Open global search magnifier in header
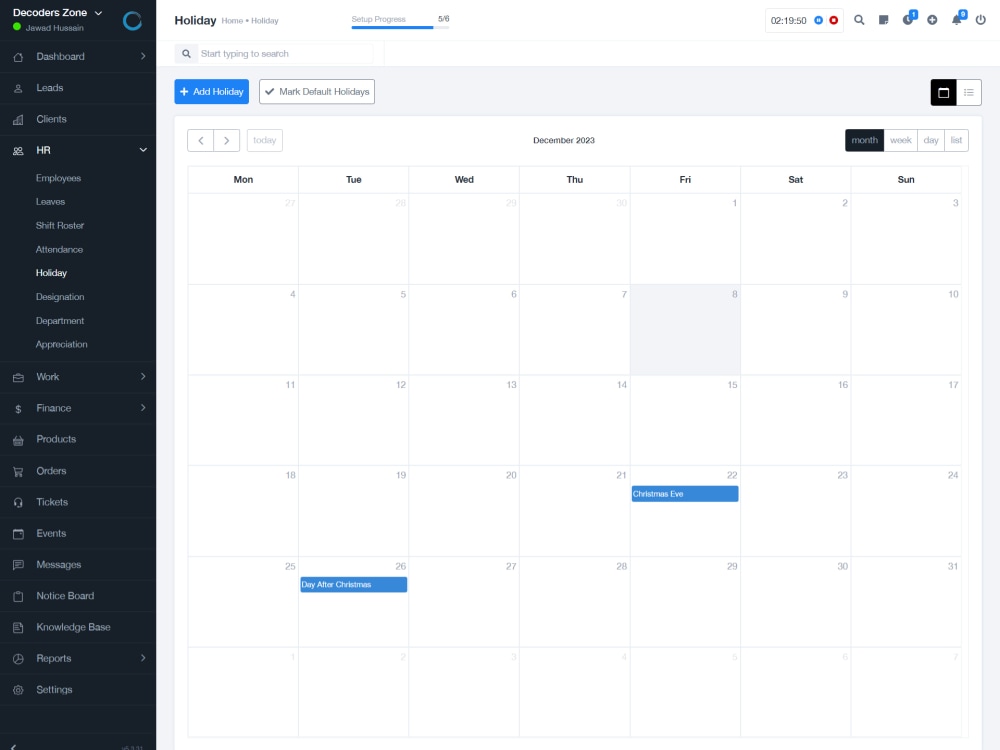The width and height of the screenshot is (1000, 750). (x=859, y=20)
